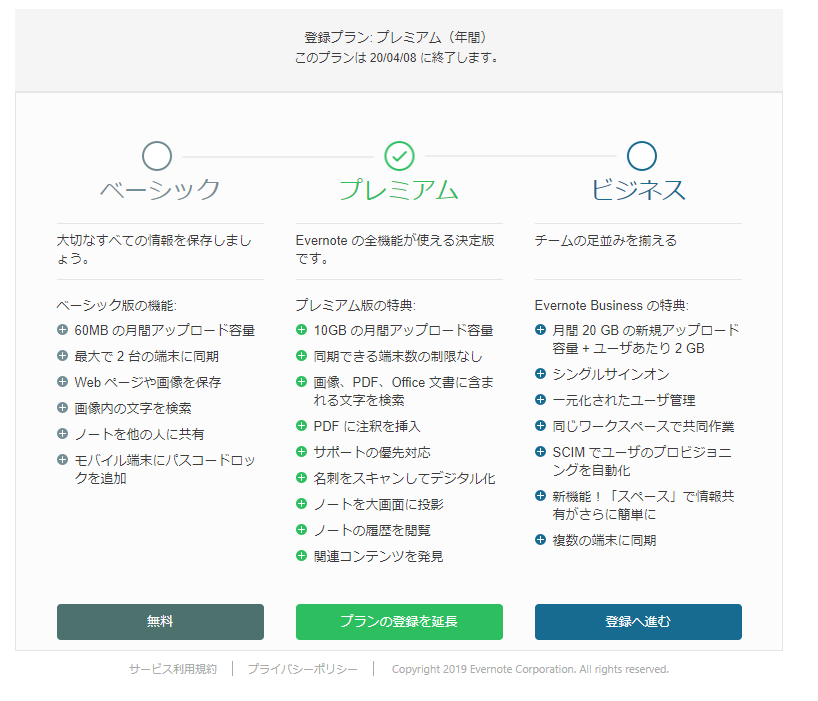Screen dimensions: 818x701
Task: Click plus icon beside 一元化されたユーザ管理
Action: point(540,400)
